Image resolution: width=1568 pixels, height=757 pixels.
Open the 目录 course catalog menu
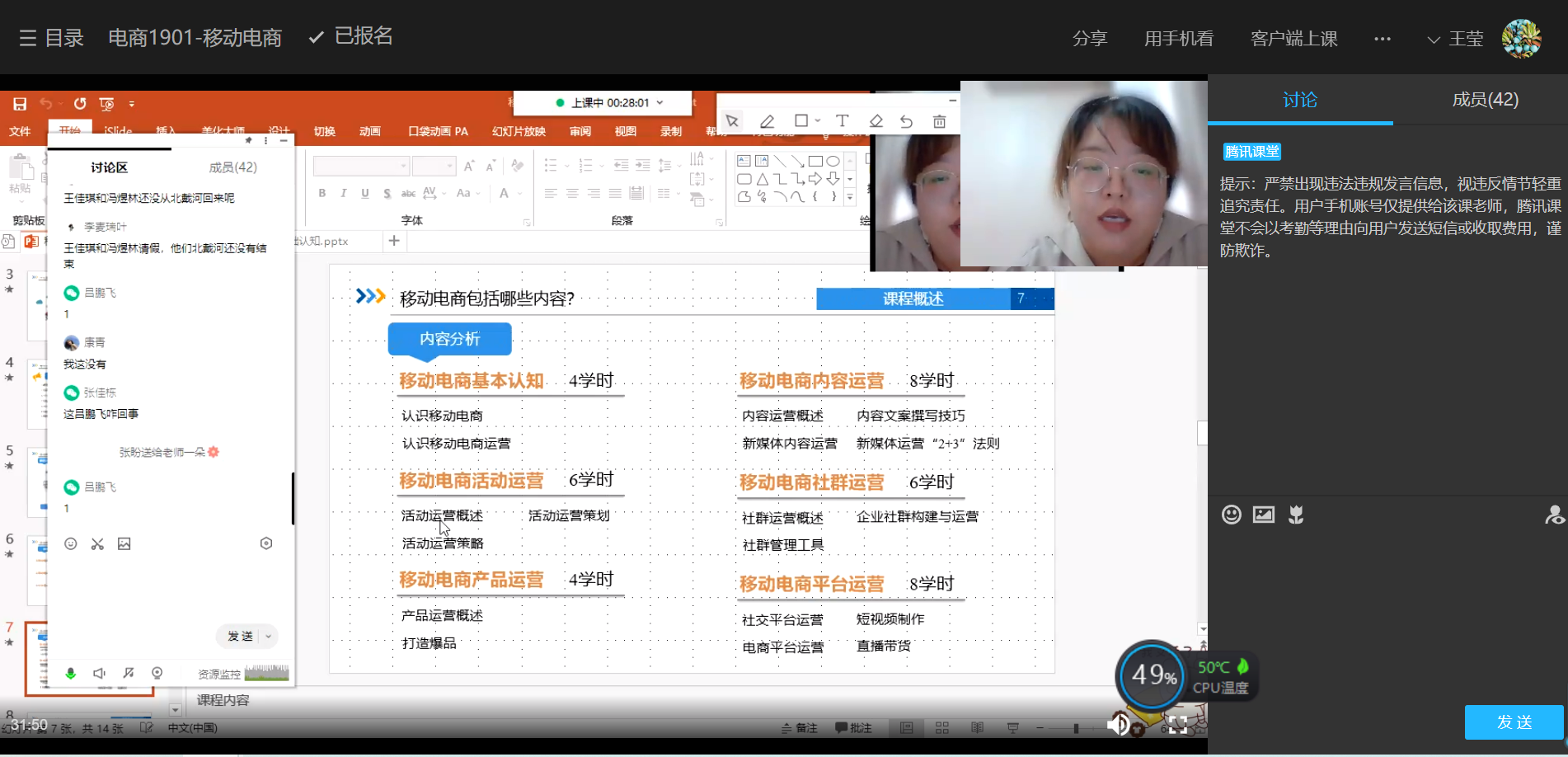click(51, 38)
